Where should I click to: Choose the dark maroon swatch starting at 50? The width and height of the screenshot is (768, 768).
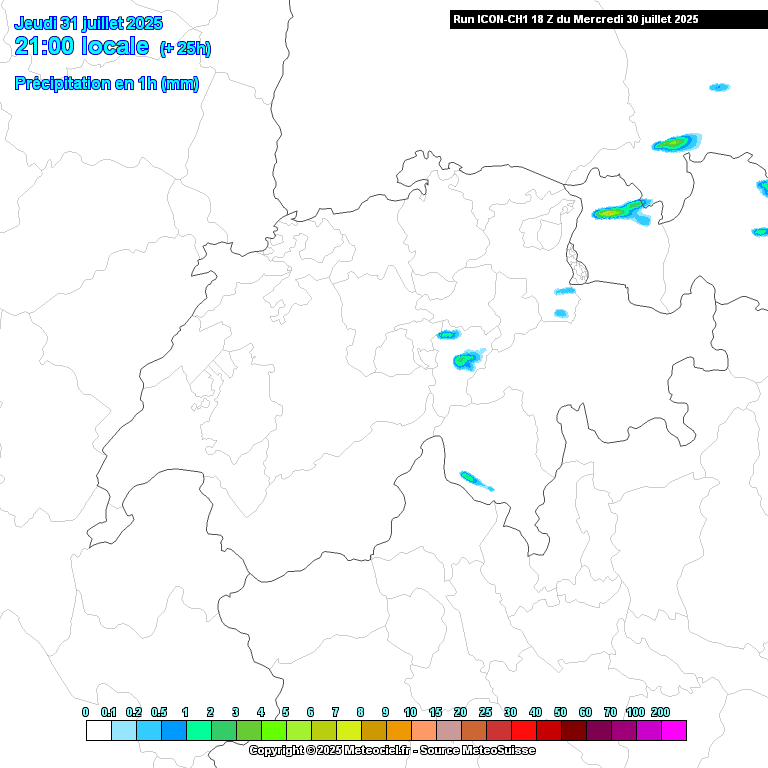point(574,730)
